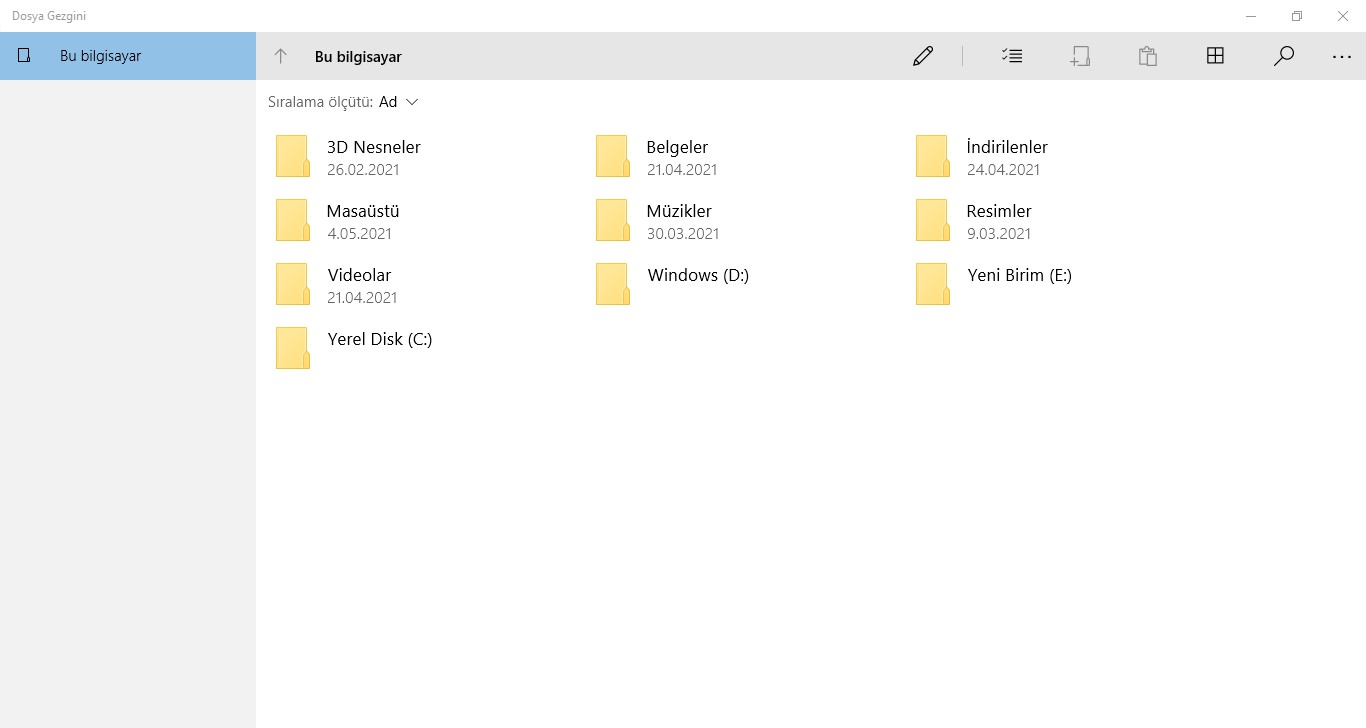Select the Videolar name label
This screenshot has width=1366, height=728.
click(x=359, y=275)
